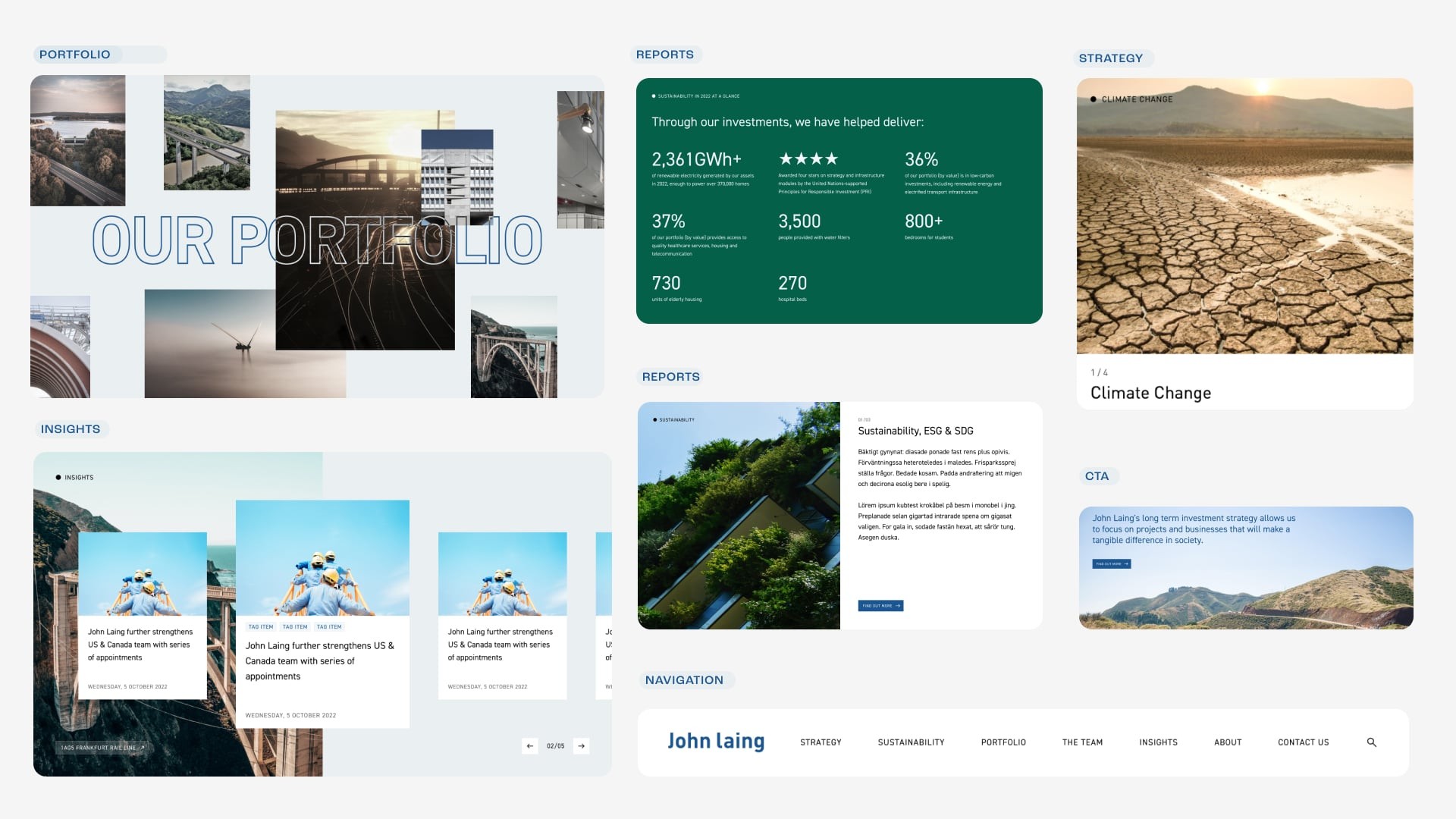Click the INSIGHTS section label above the carousel

click(71, 429)
